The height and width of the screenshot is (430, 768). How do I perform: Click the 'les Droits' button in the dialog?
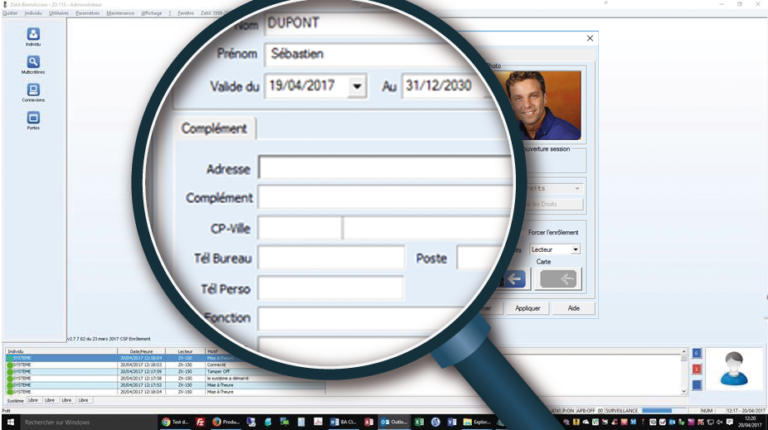click(552, 204)
